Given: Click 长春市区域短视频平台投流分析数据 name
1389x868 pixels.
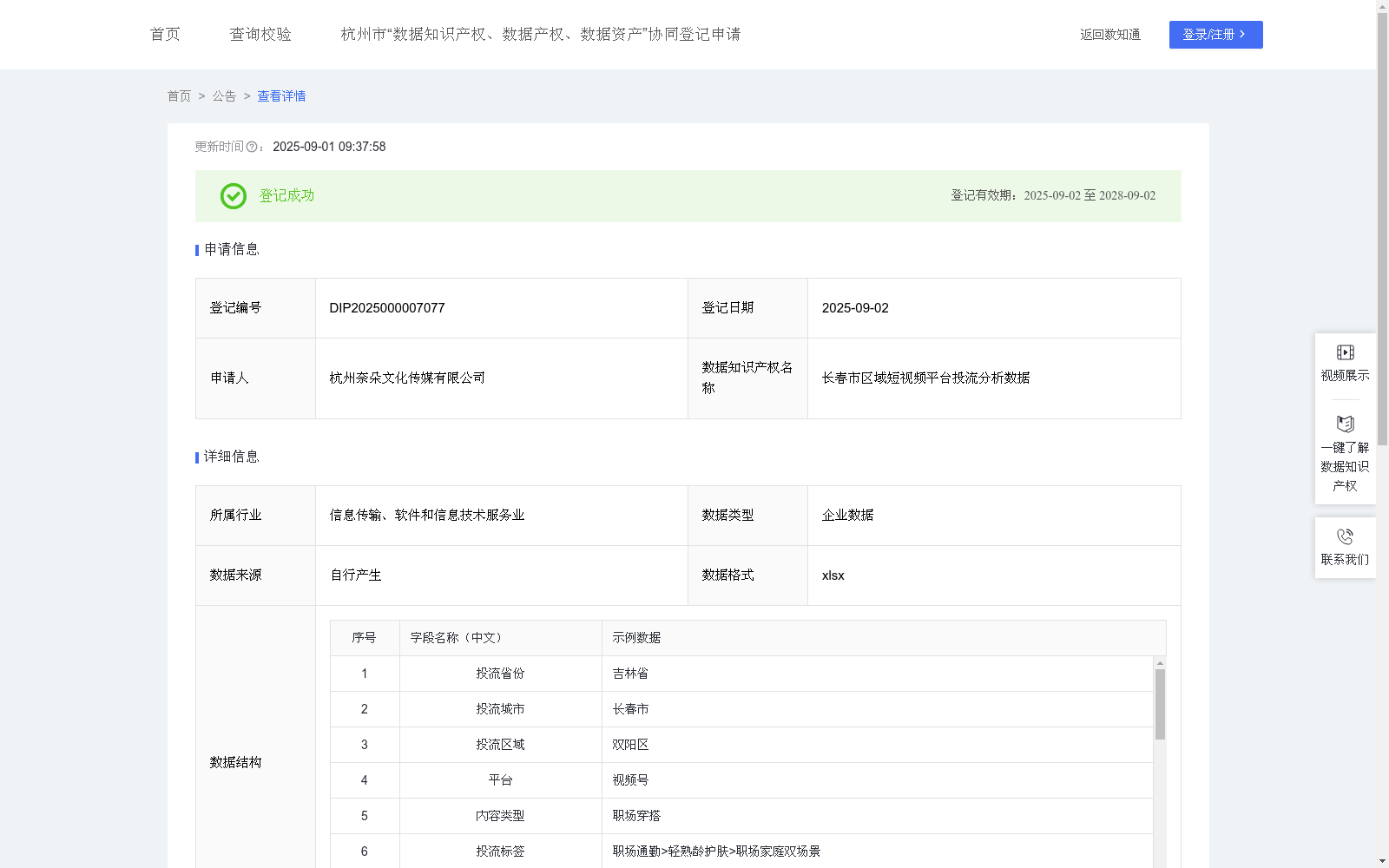Looking at the screenshot, I should coord(925,378).
